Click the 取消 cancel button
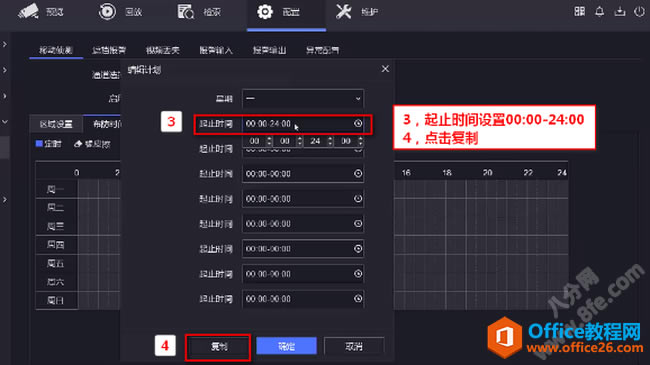This screenshot has width=650, height=365. point(354,346)
